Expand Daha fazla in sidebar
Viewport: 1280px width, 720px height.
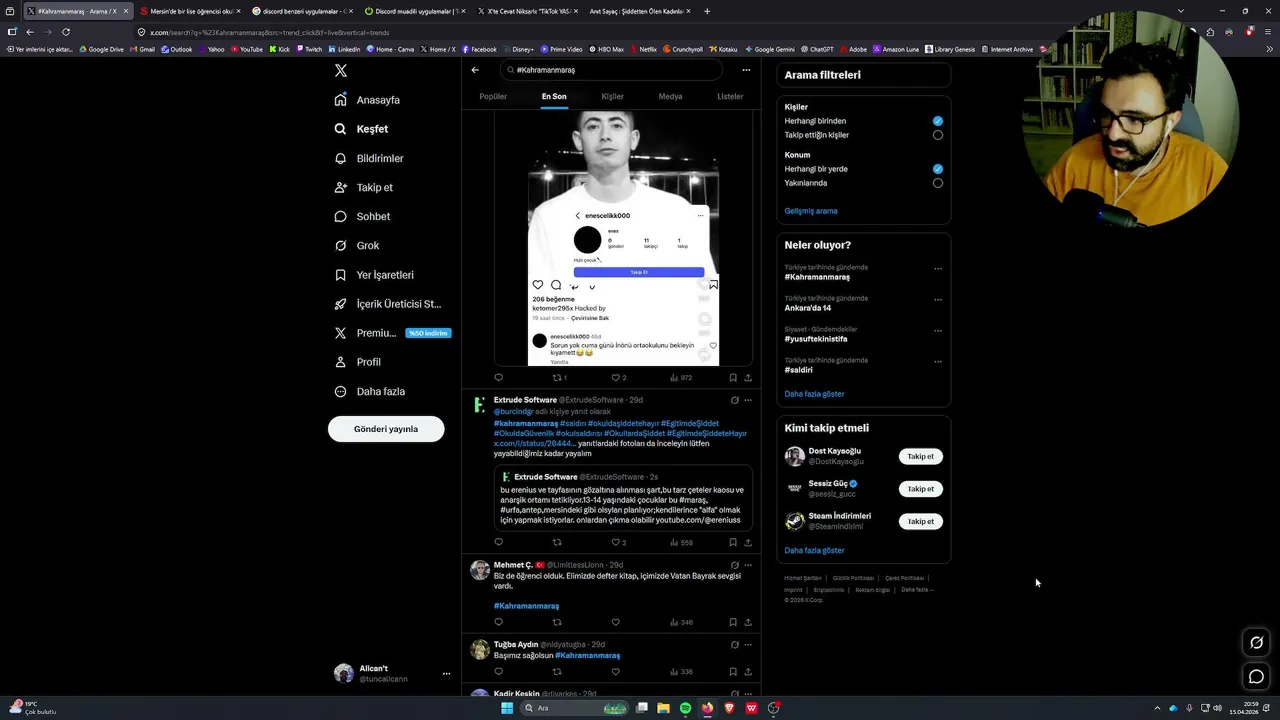pyautogui.click(x=370, y=392)
